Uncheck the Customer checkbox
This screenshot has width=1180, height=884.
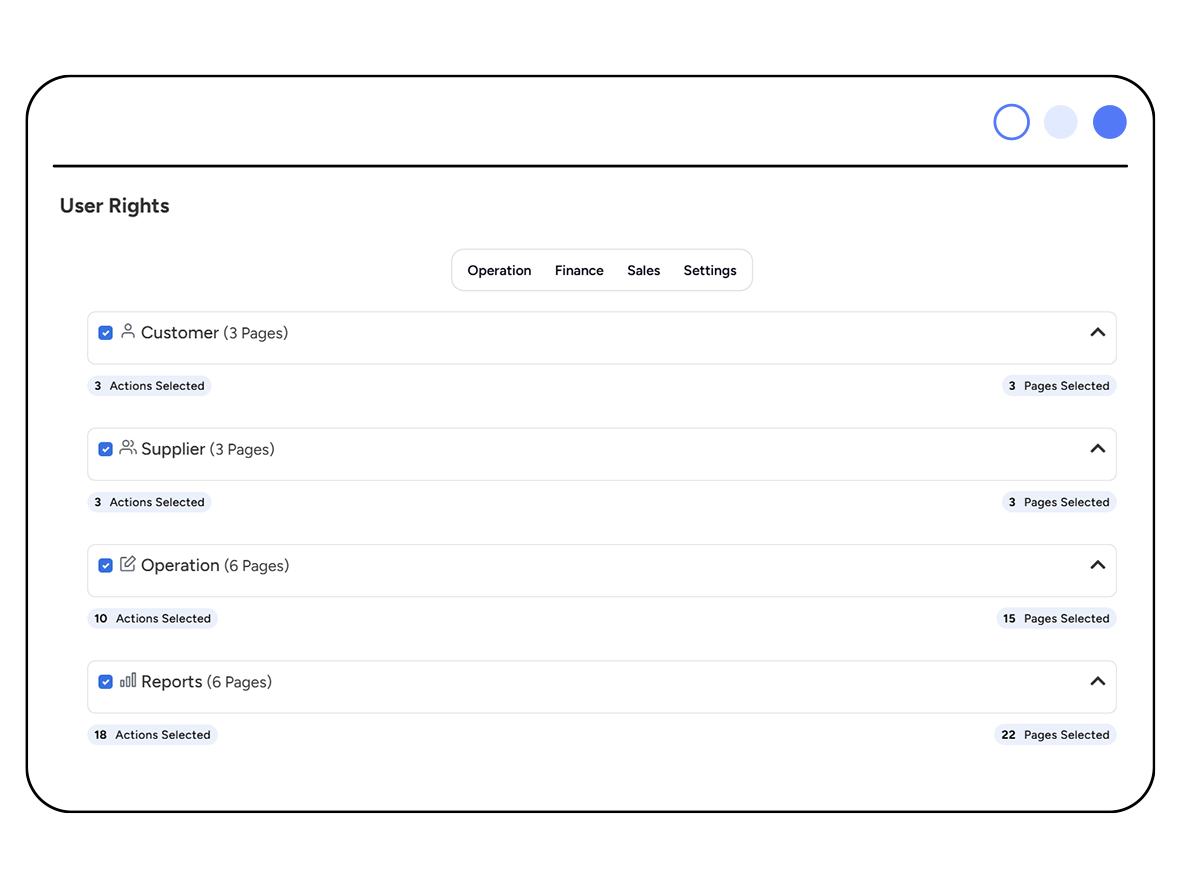105,333
